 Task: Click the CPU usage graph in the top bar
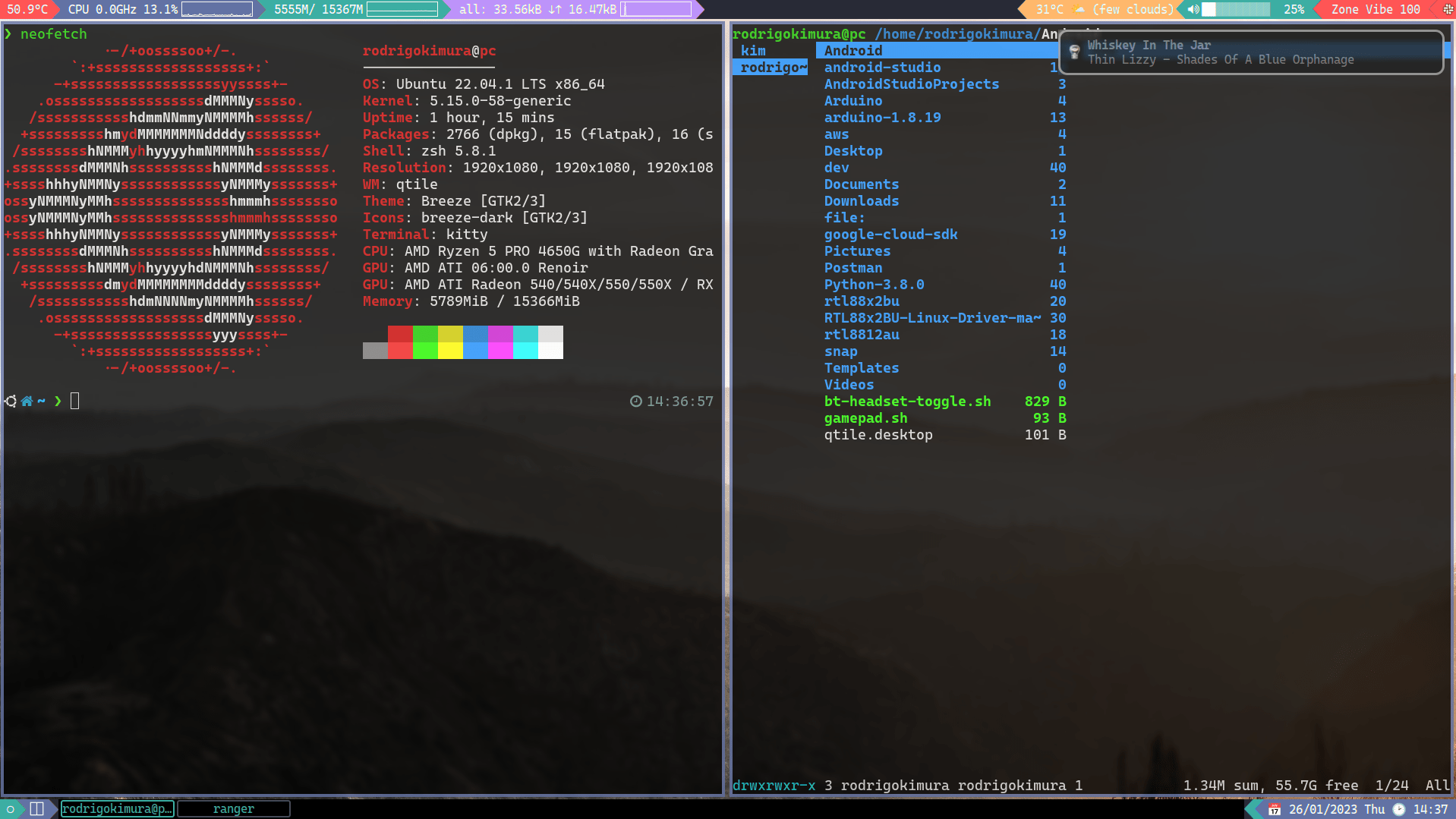(x=218, y=9)
